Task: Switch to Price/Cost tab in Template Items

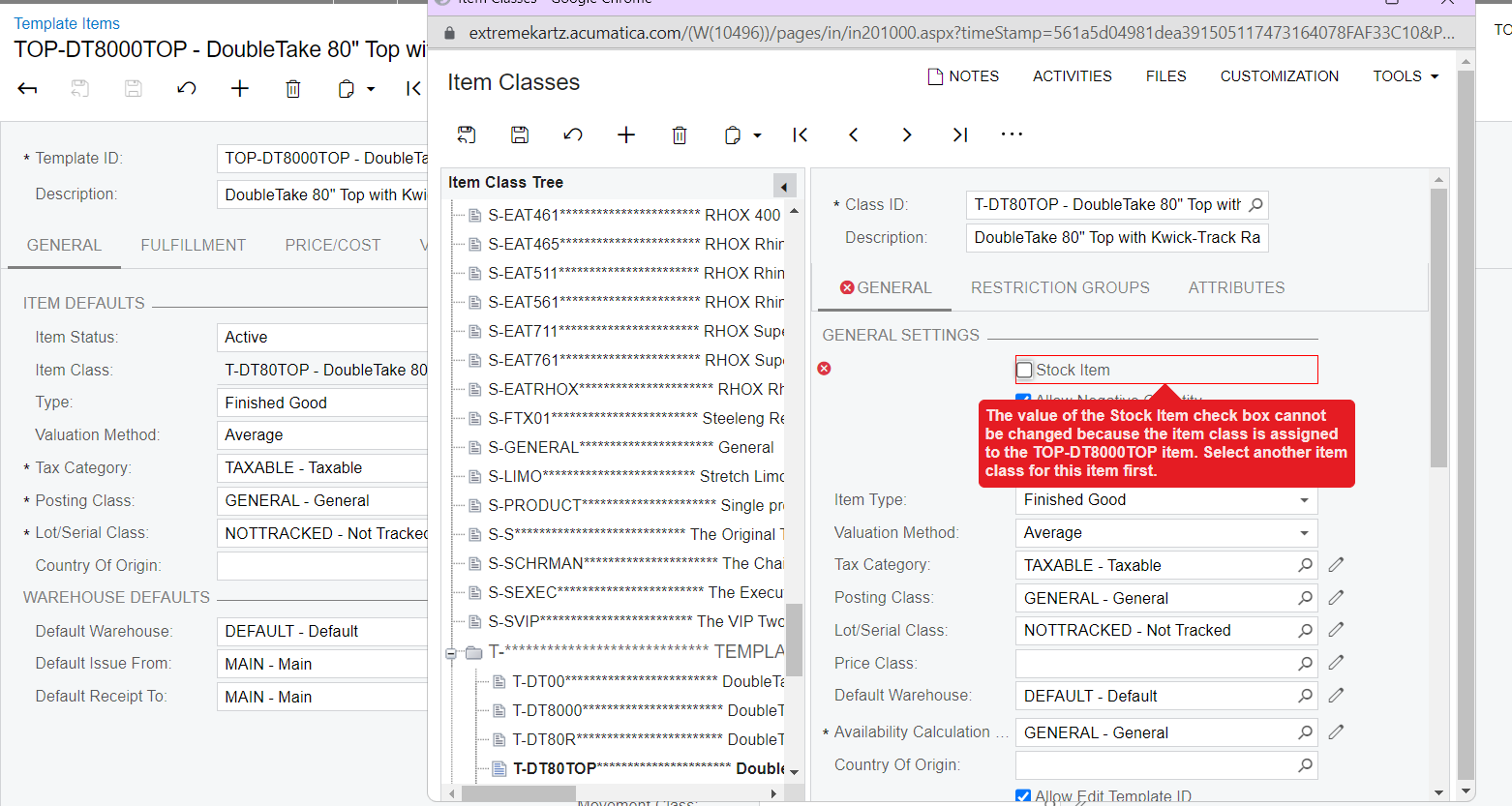Action: (x=333, y=245)
